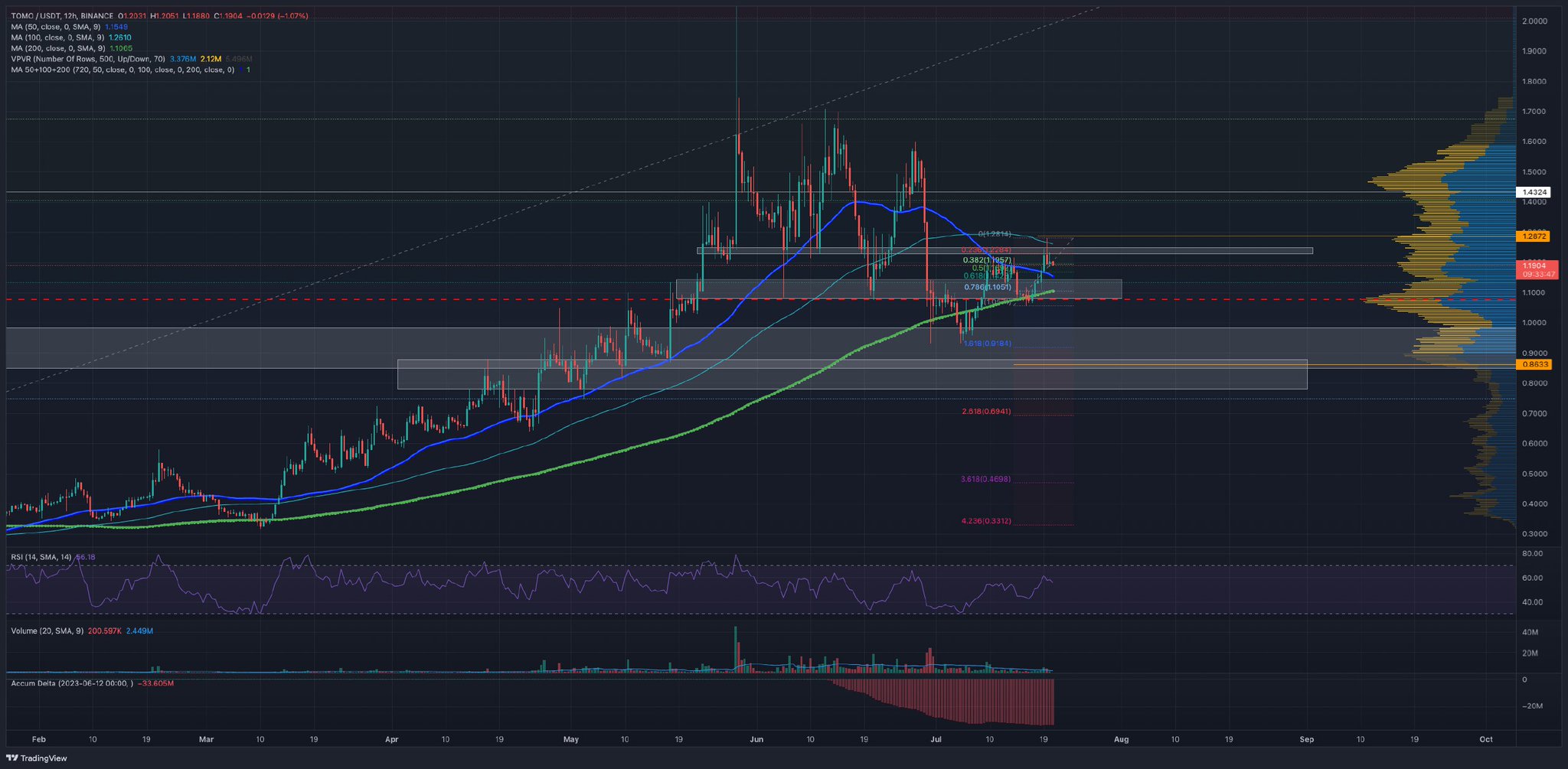Click the countdown timer under current price
Screen dimensions: 1568x769
coord(1539,274)
